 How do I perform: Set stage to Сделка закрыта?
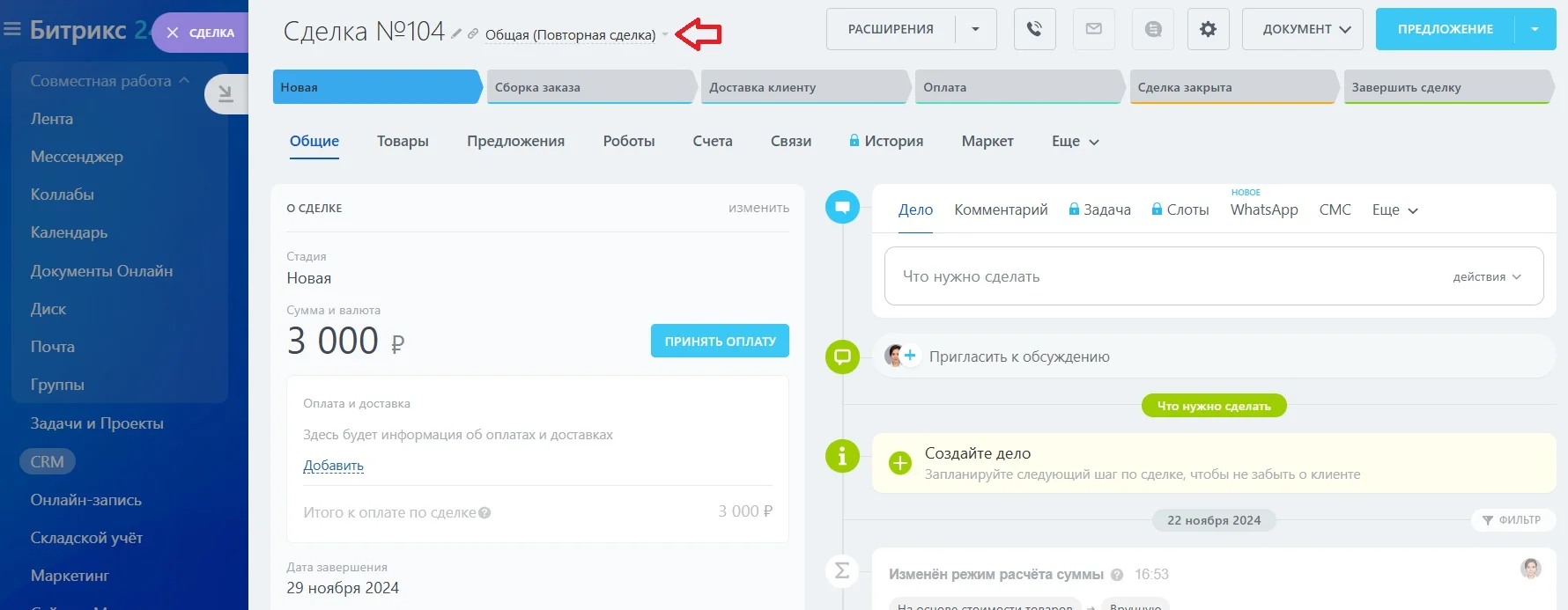point(1234,87)
